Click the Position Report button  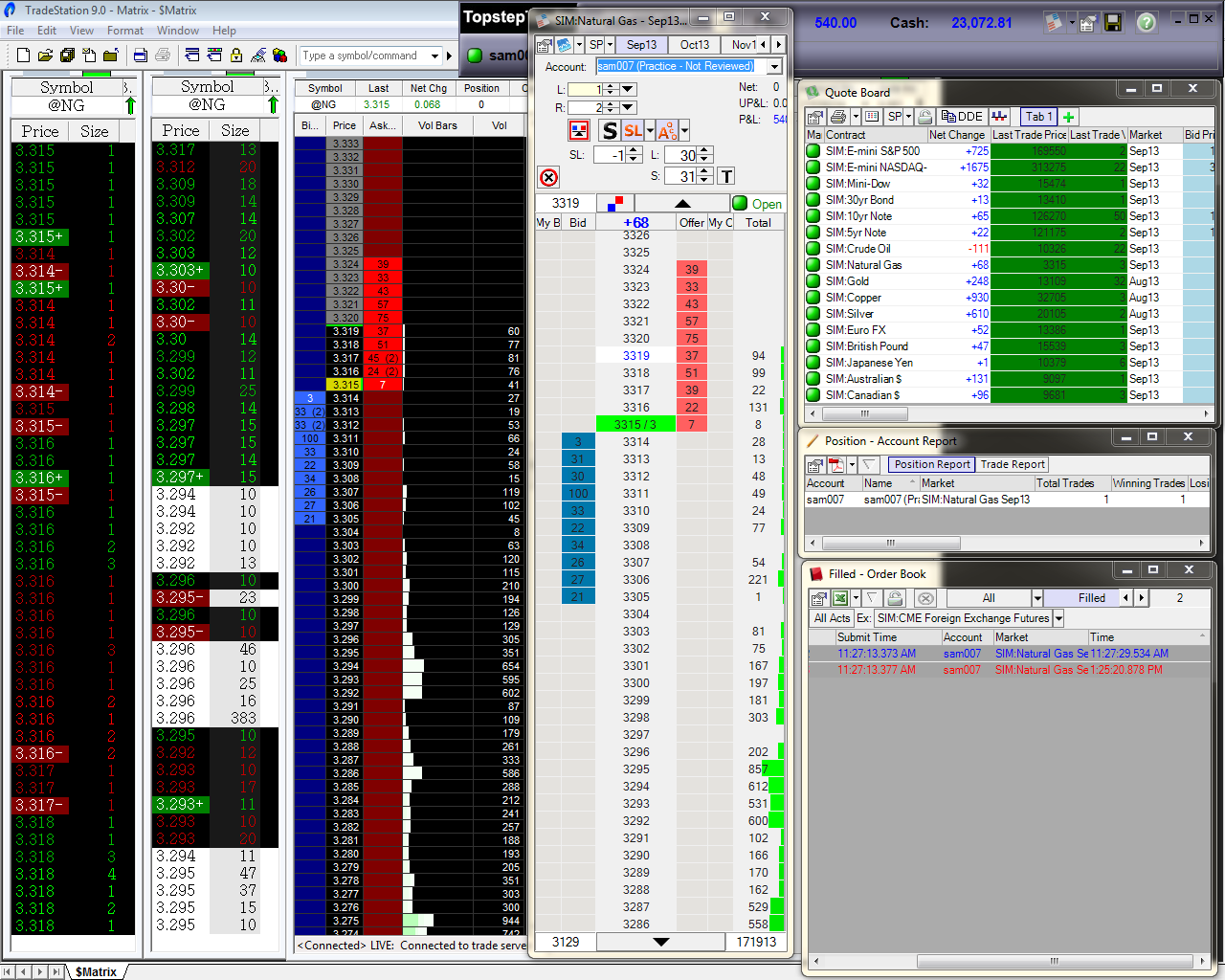[932, 464]
